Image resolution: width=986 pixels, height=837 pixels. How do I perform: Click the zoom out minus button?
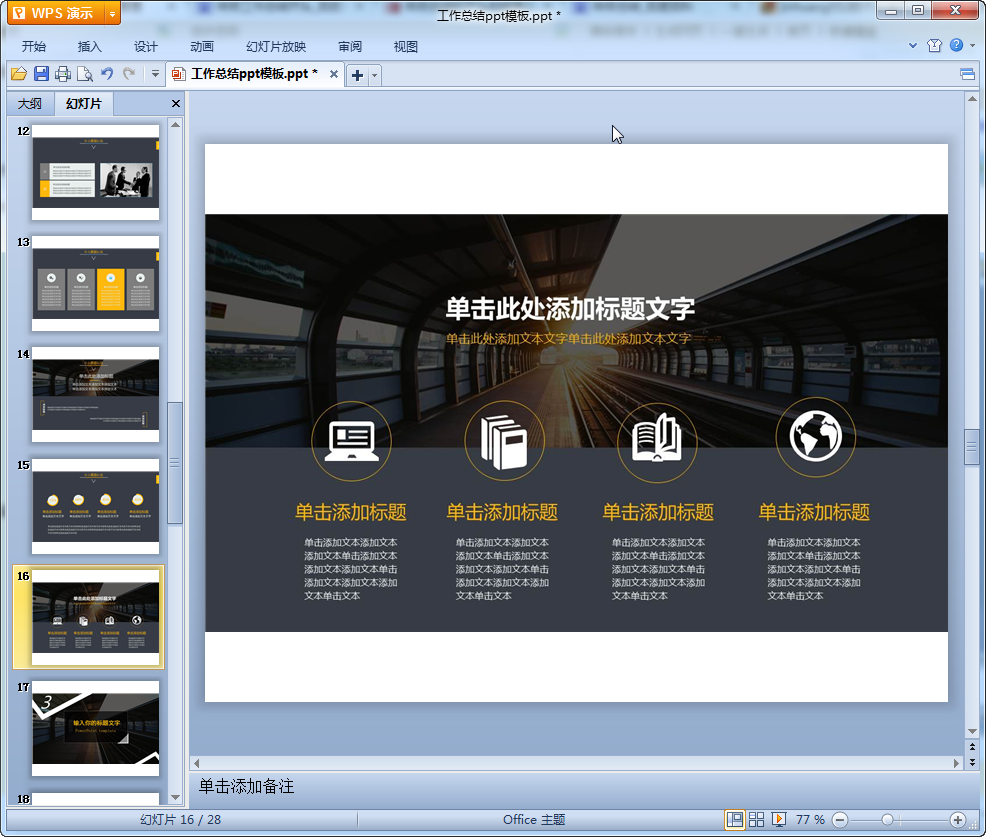(x=840, y=820)
